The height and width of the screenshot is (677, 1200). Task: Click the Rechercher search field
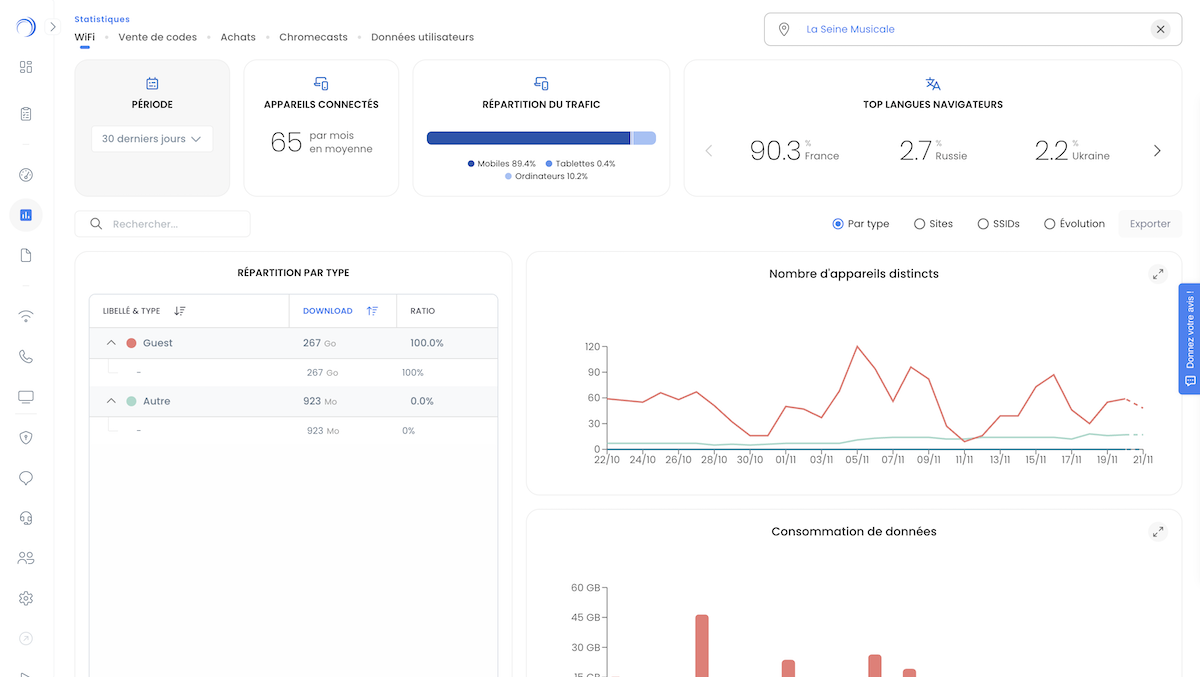[x=170, y=224]
